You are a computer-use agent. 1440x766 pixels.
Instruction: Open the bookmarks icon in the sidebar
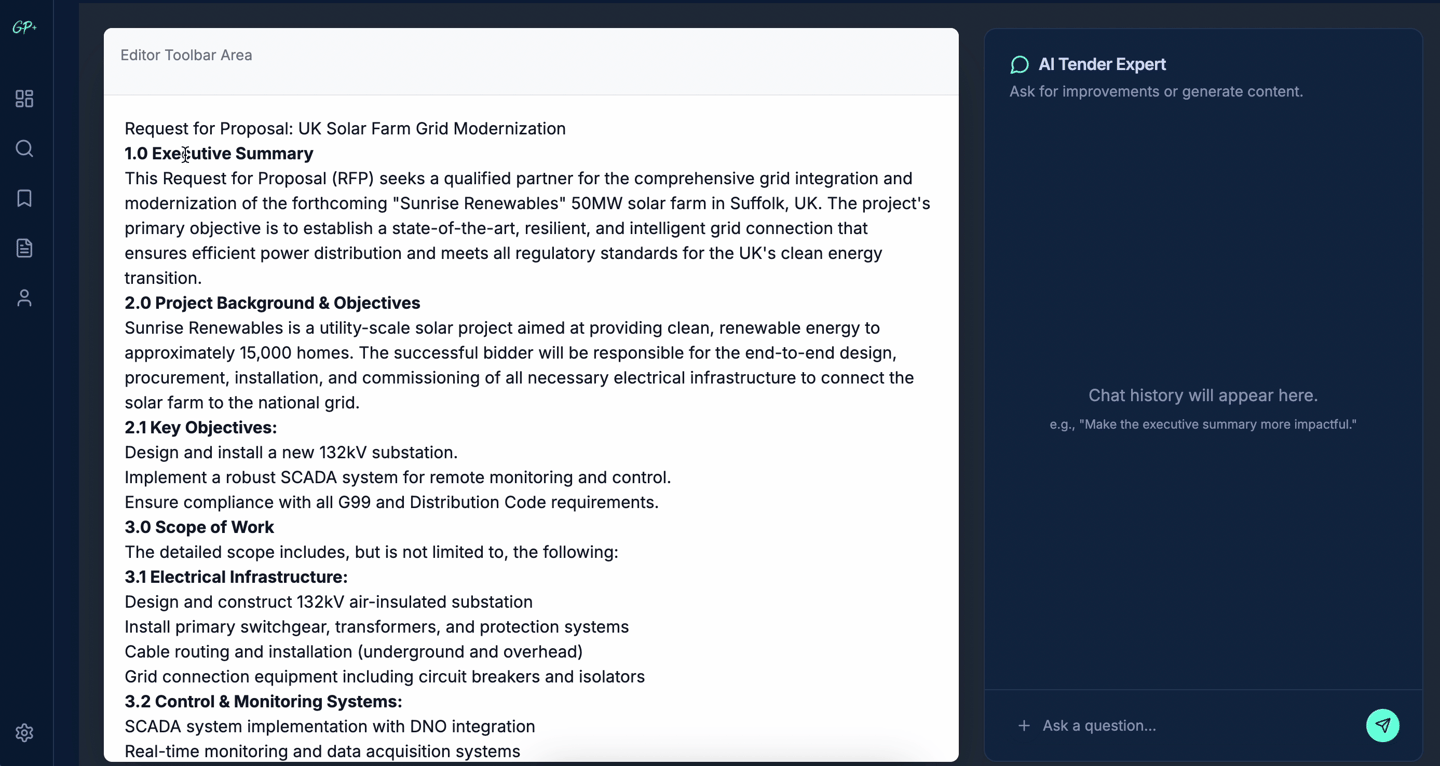(x=25, y=198)
